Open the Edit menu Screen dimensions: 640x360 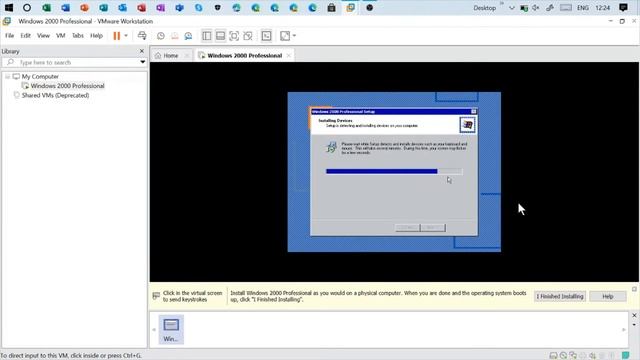(25, 36)
